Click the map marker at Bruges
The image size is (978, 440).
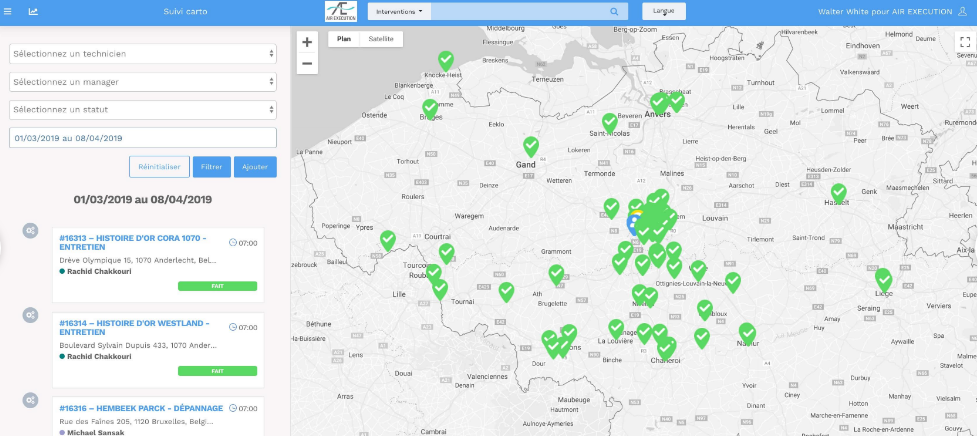pos(430,109)
